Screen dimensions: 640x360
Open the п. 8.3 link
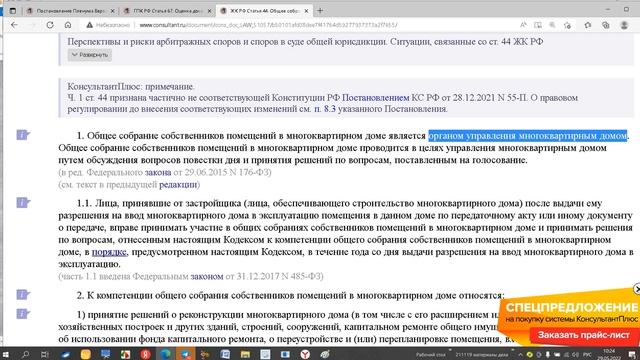(x=325, y=109)
